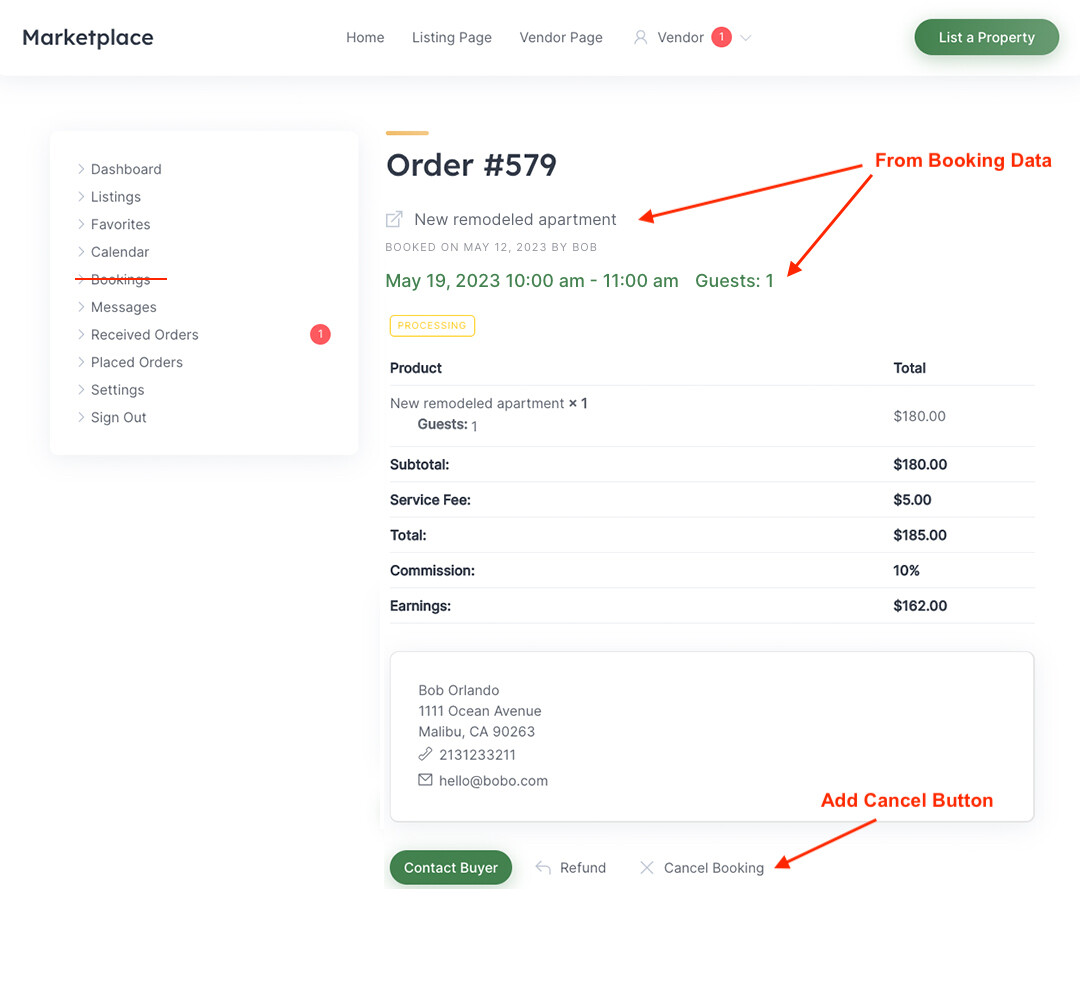Click the Total column header
Image resolution: width=1080 pixels, height=981 pixels.
coord(910,368)
